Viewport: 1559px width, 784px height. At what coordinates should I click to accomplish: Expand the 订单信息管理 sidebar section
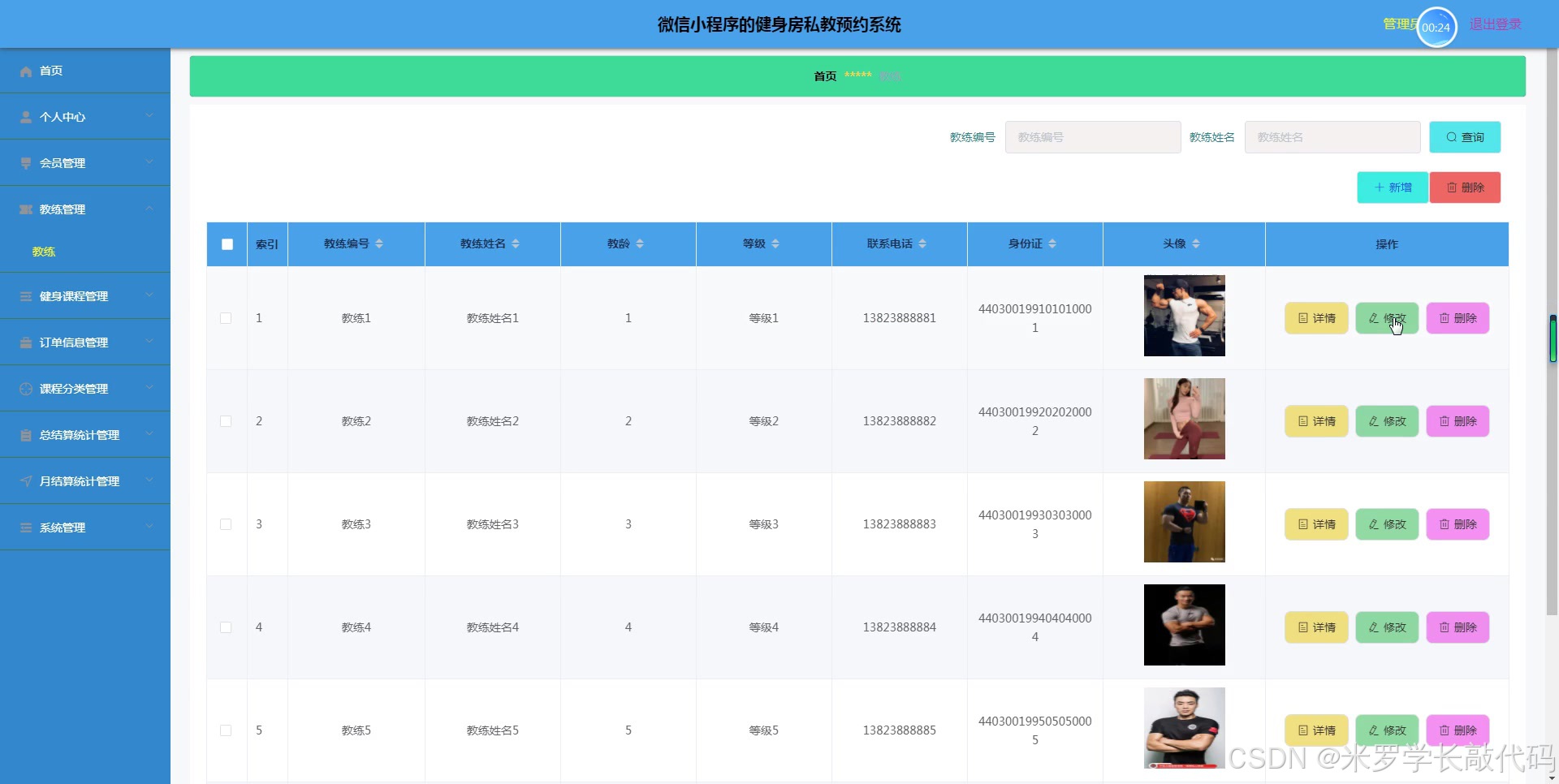pyautogui.click(x=84, y=342)
